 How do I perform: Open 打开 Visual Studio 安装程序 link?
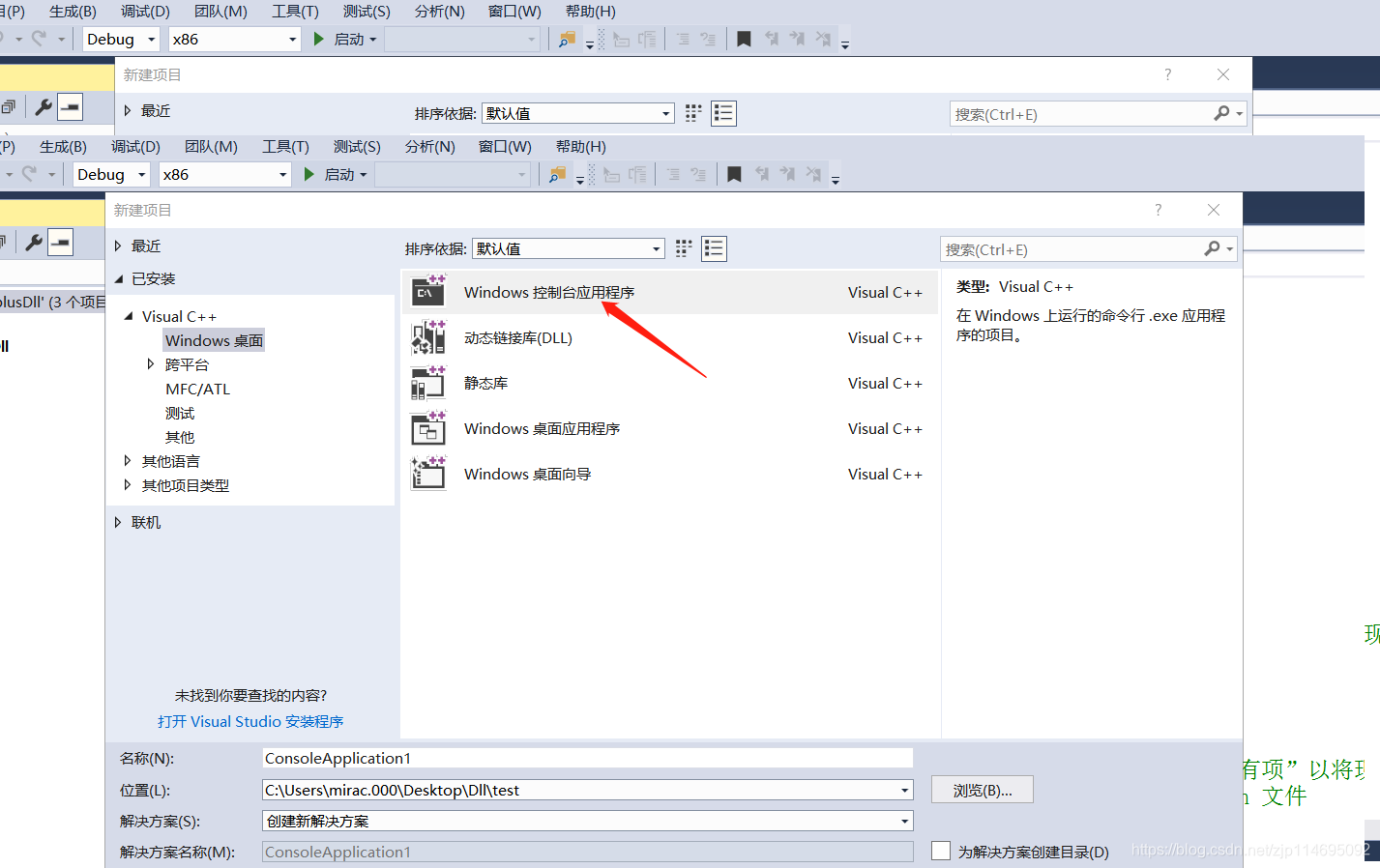click(250, 721)
